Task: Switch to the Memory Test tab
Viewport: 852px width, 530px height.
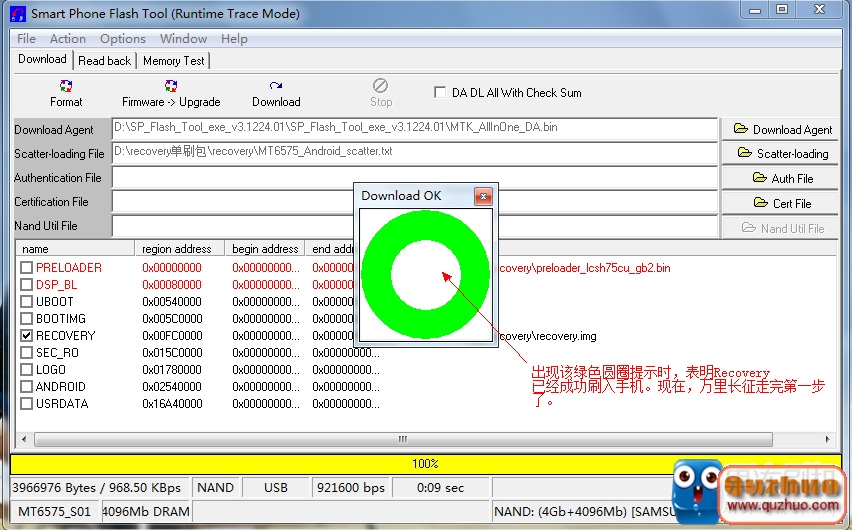Action: point(173,61)
